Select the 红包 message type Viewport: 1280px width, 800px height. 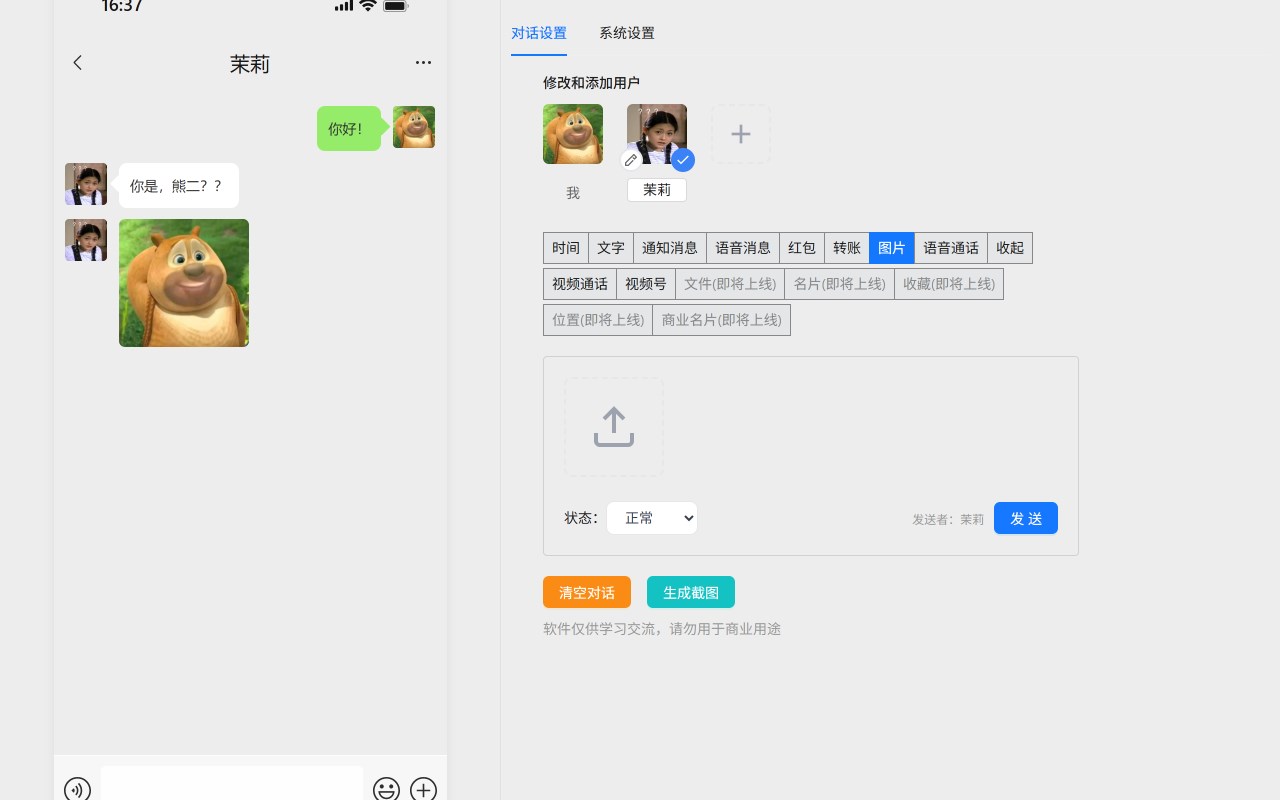[x=802, y=248]
